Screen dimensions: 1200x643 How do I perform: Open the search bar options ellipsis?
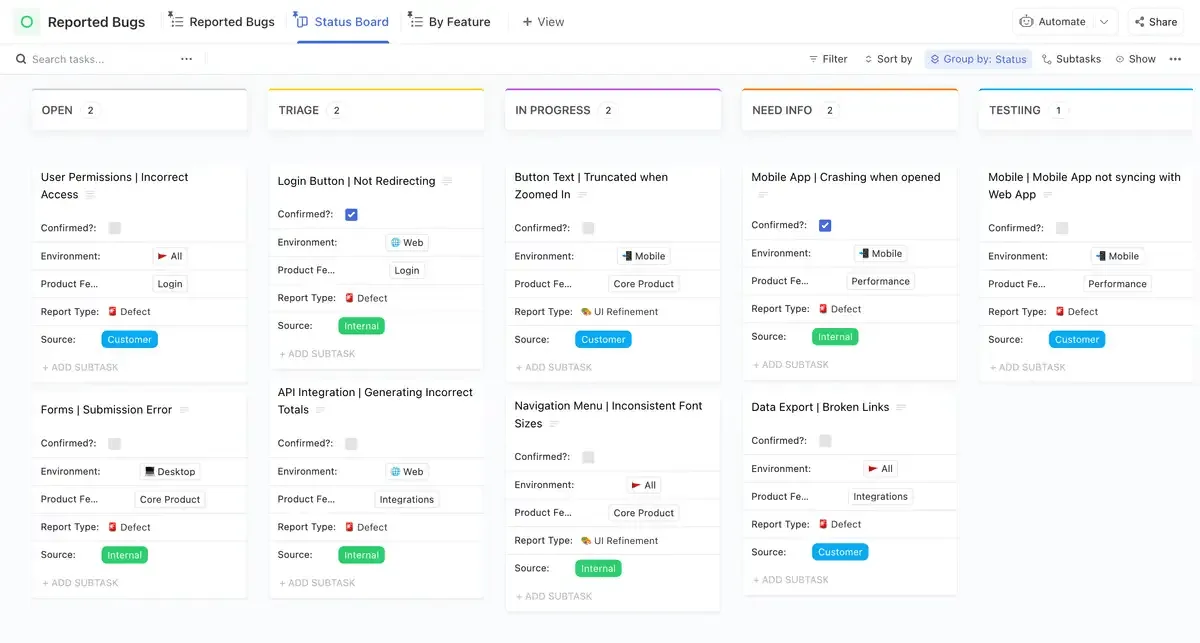click(186, 59)
